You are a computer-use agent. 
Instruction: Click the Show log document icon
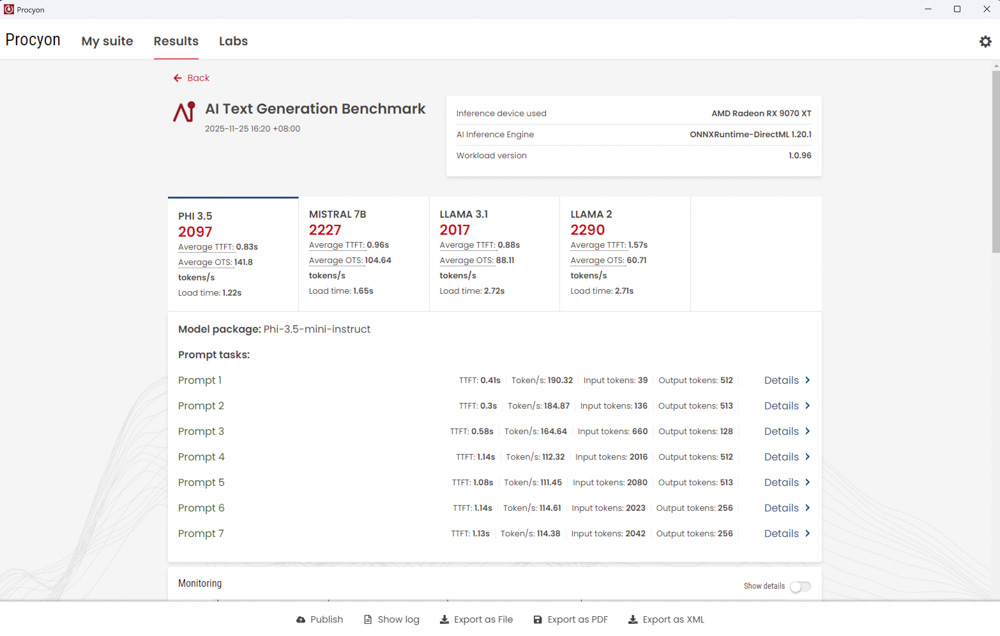point(368,620)
